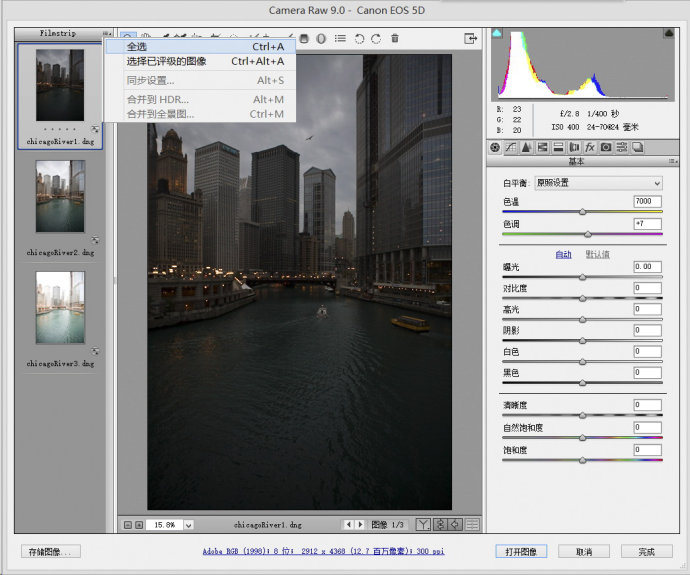Open the preferences list icon in toolbar
The width and height of the screenshot is (690, 575).
pos(340,39)
